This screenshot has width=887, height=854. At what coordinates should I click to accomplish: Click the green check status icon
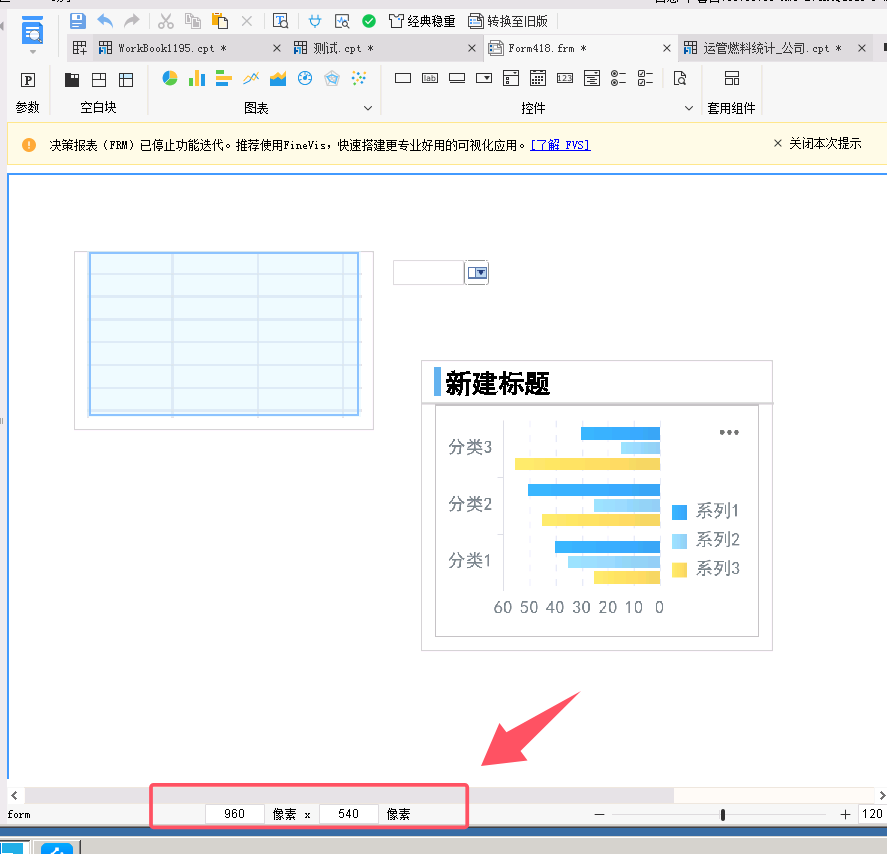[x=369, y=20]
